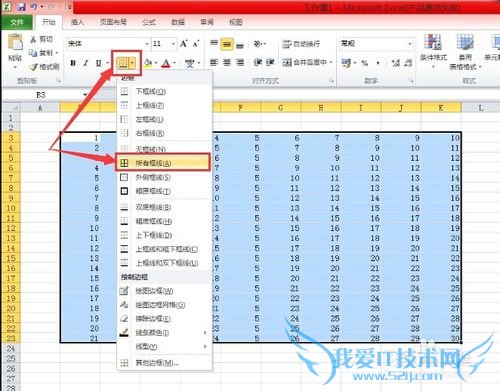Click More Borders (其他边框) menu entry
The height and width of the screenshot is (391, 500).
[164, 363]
